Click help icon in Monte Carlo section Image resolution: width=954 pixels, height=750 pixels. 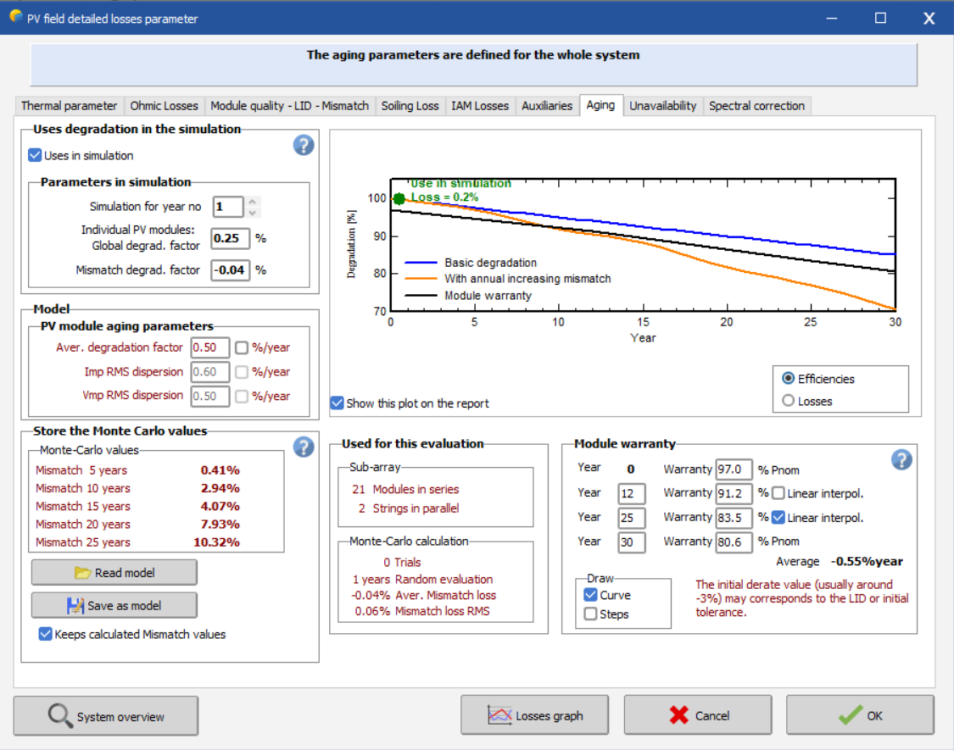[303, 447]
